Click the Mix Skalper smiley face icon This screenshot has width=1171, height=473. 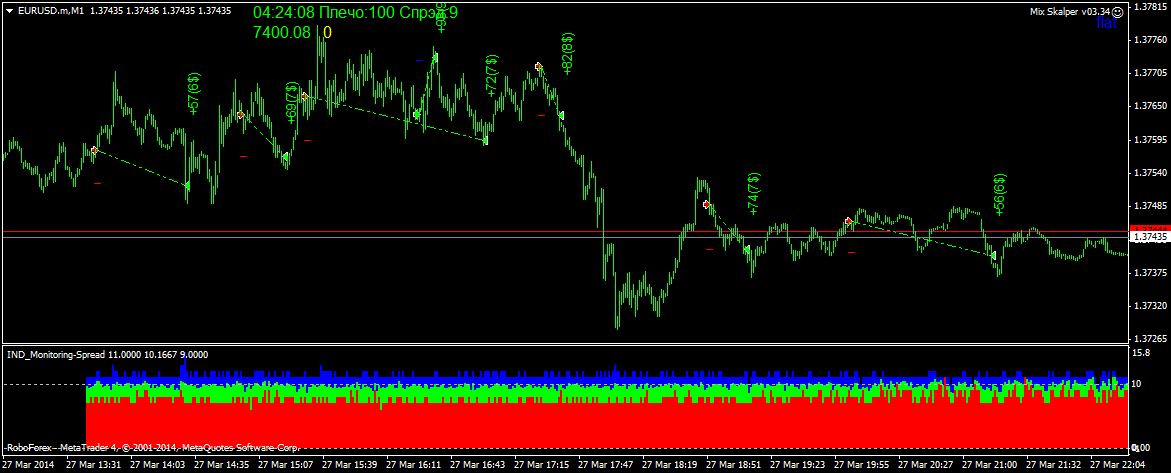click(x=1117, y=11)
